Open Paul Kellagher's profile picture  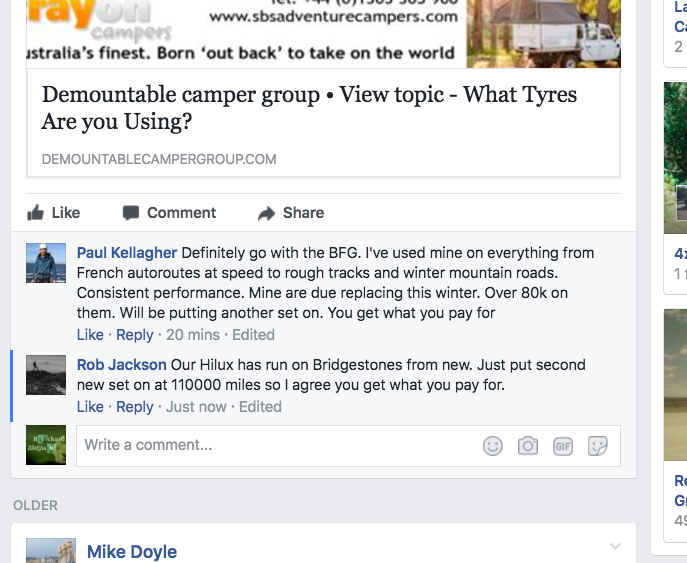[x=46, y=263]
